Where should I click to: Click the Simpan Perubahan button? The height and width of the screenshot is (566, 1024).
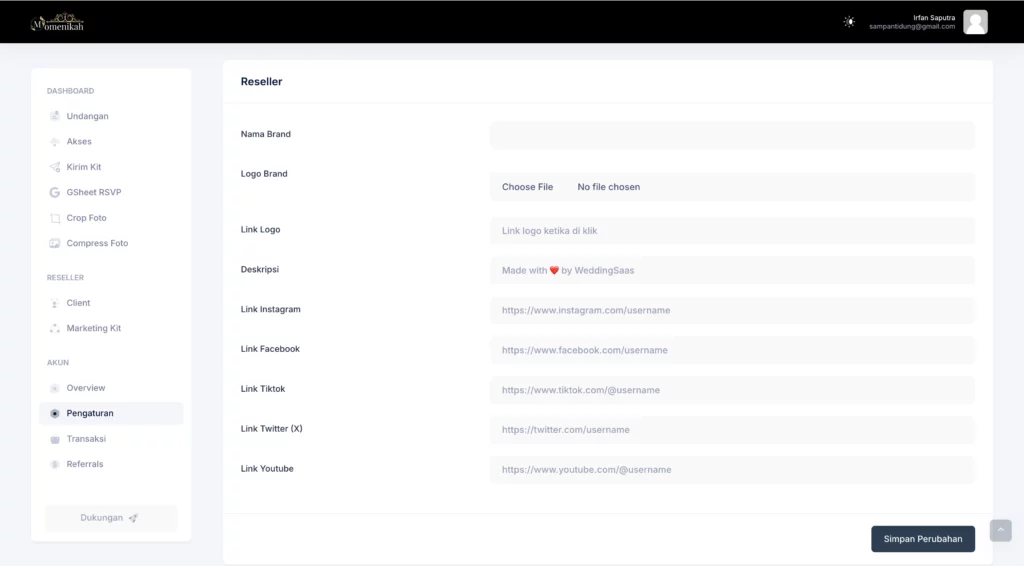pos(923,539)
